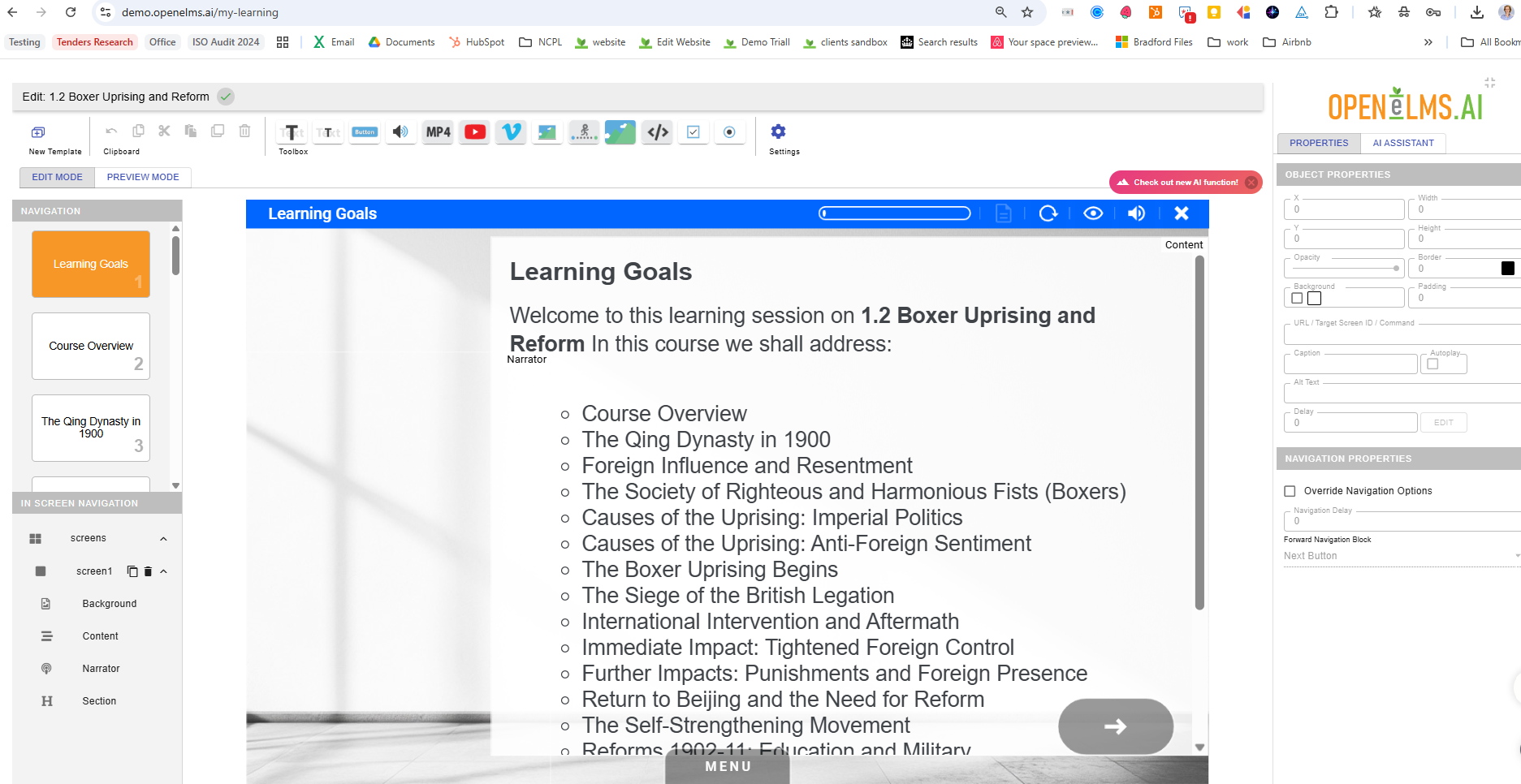Open the Forward Navigation Block dropdown
The width and height of the screenshot is (1521, 784).
point(1402,556)
